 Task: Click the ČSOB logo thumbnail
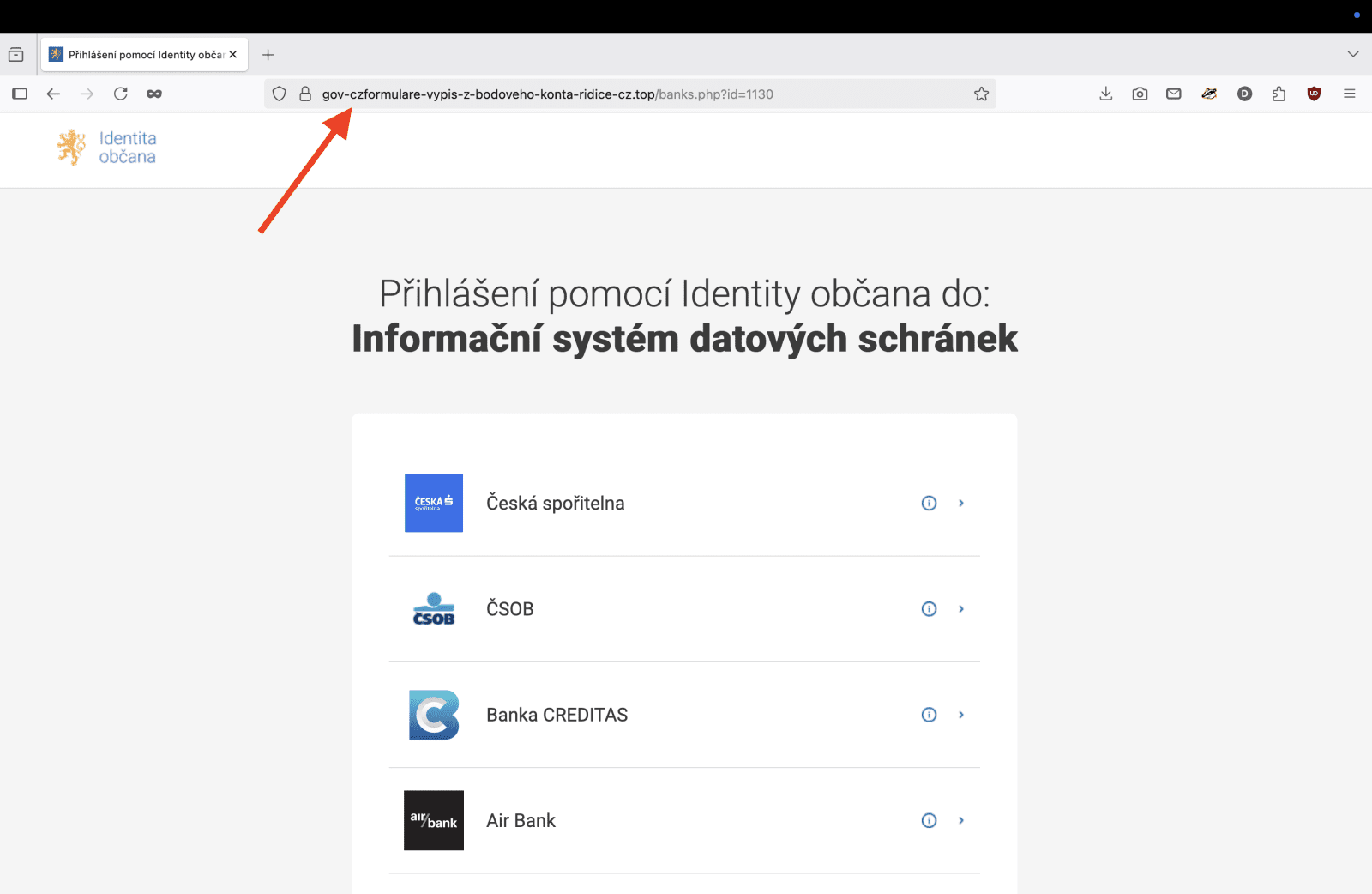pos(434,608)
